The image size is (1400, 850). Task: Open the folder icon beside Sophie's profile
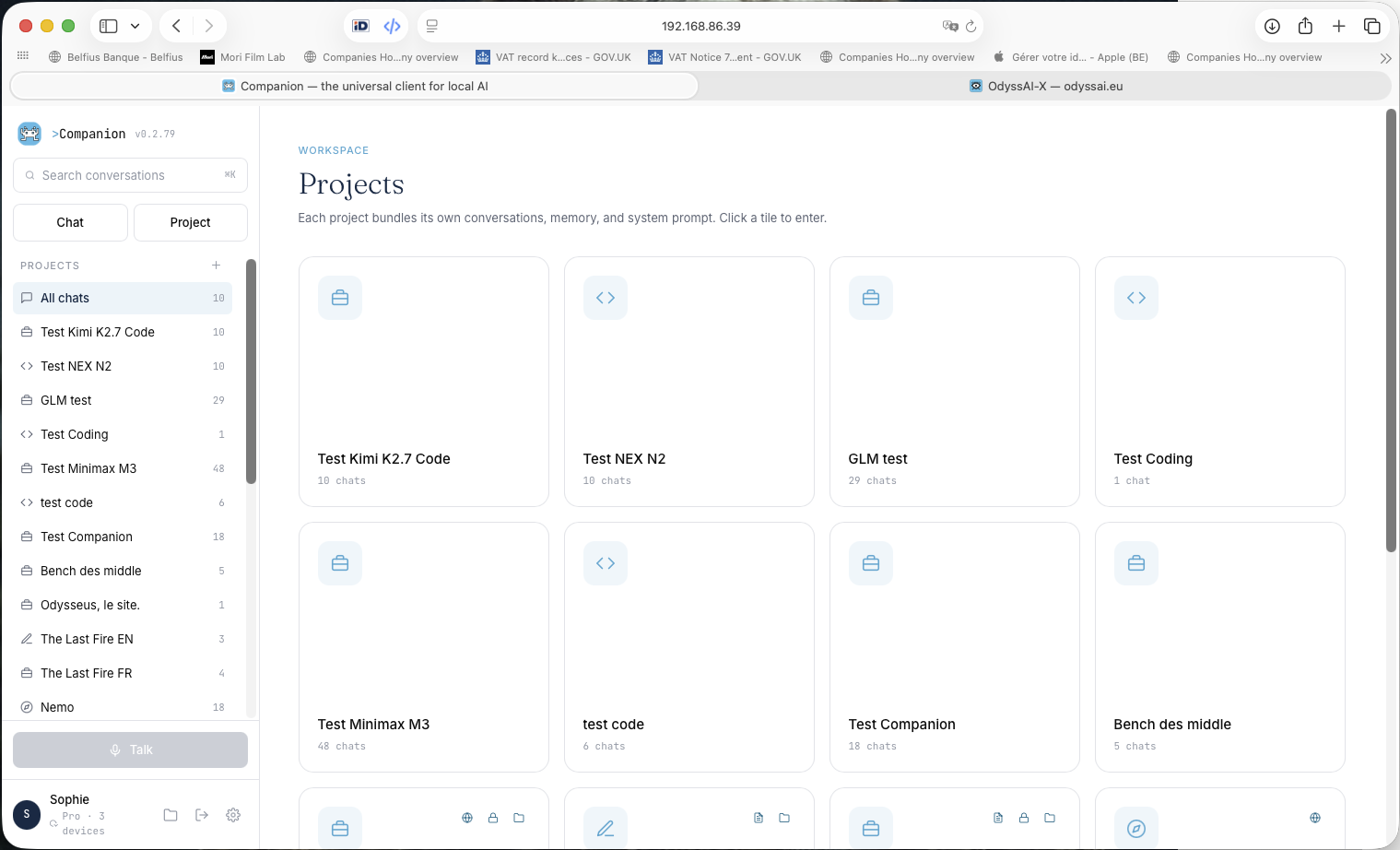pyautogui.click(x=171, y=815)
